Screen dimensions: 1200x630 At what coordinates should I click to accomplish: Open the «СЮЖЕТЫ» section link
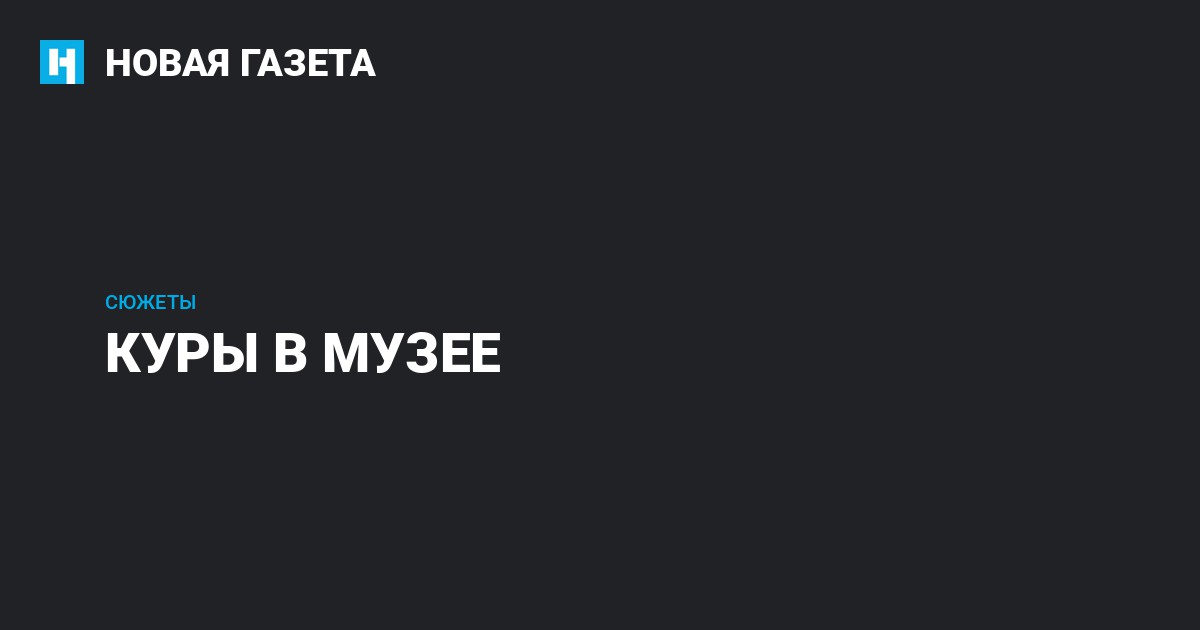click(x=150, y=302)
